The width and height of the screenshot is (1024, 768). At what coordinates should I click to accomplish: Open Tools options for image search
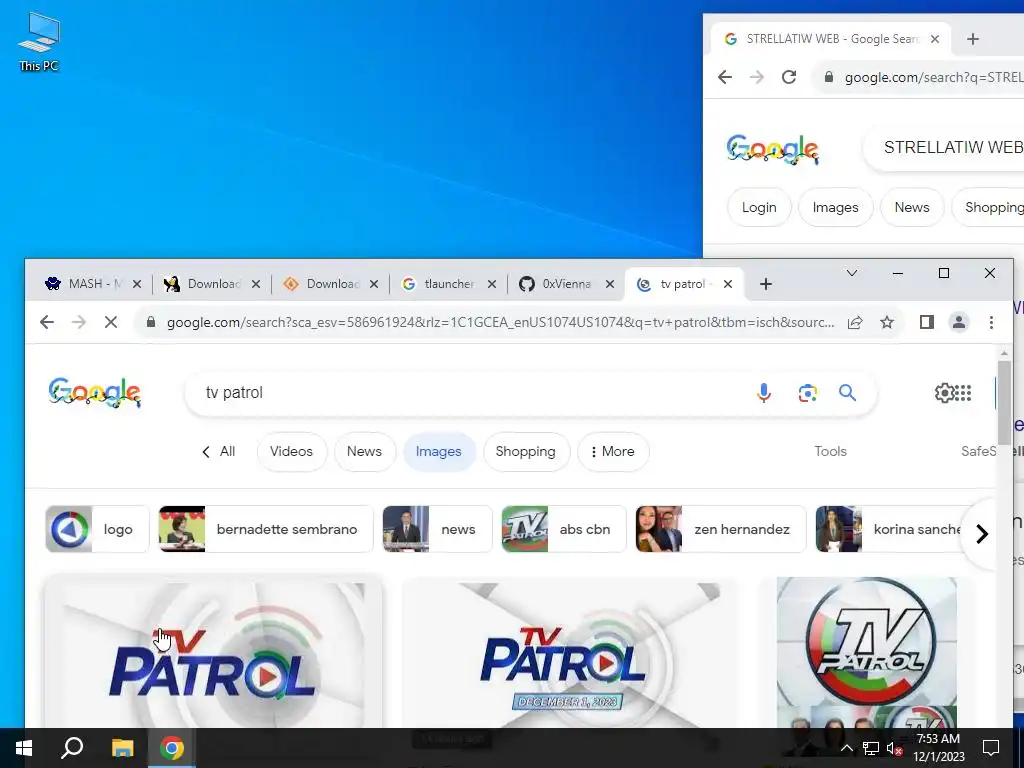tap(830, 451)
